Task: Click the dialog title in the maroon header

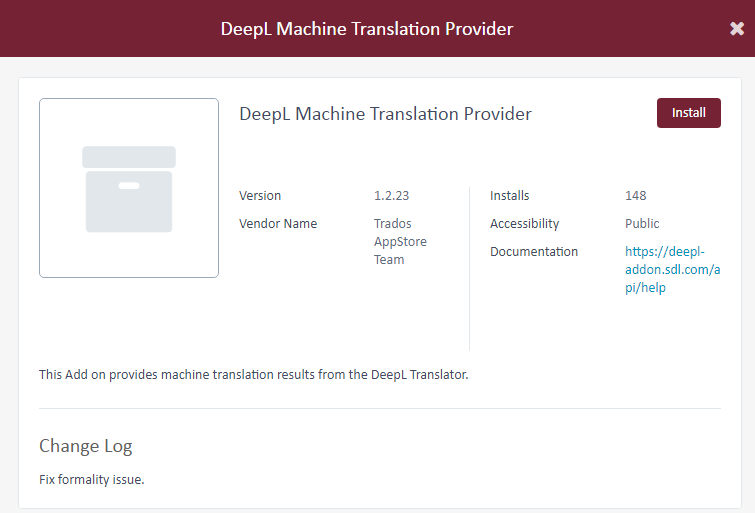Action: 367,29
